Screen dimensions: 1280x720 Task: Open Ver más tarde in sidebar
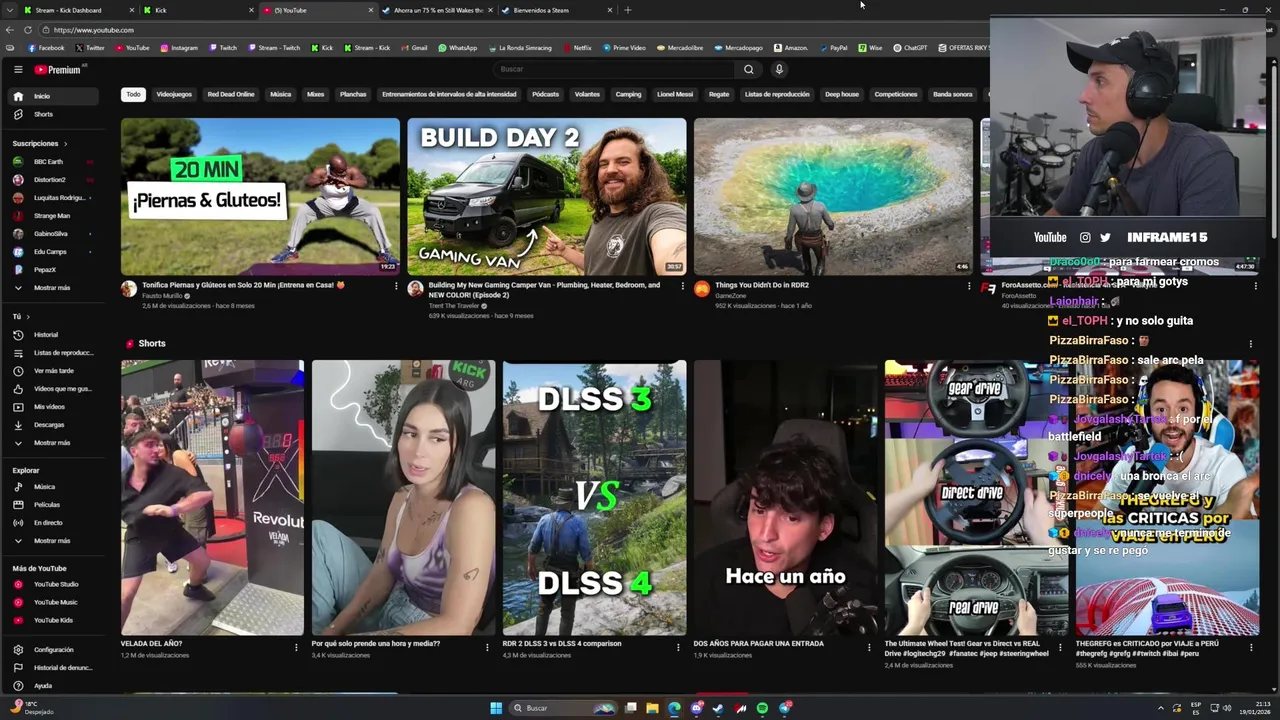[x=55, y=370]
